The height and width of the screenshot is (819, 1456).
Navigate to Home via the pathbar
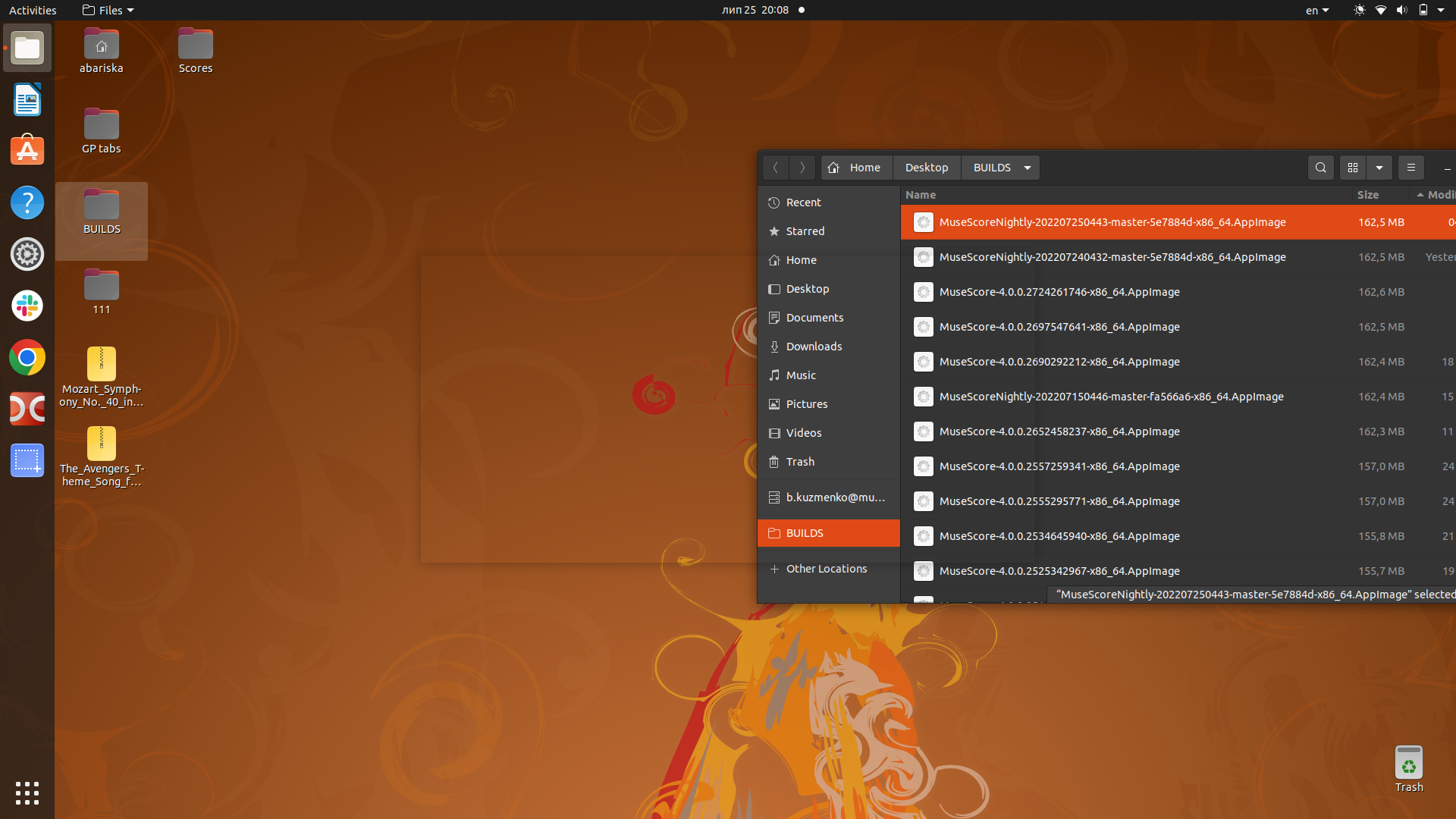click(x=855, y=168)
